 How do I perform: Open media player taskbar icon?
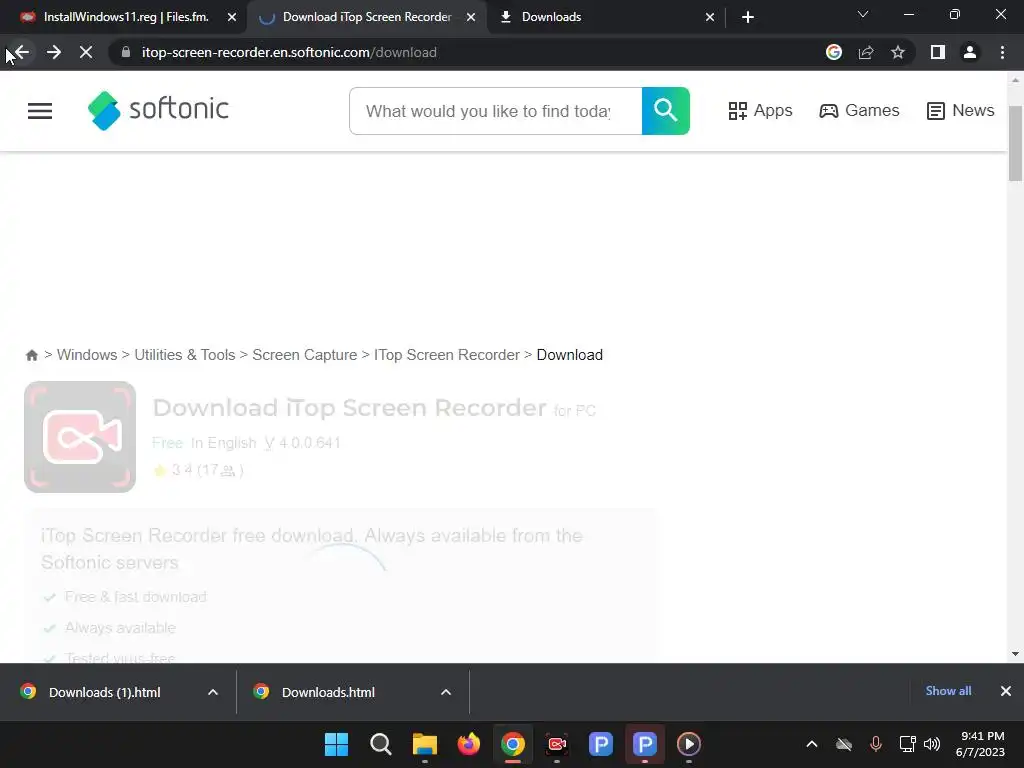pyautogui.click(x=689, y=744)
